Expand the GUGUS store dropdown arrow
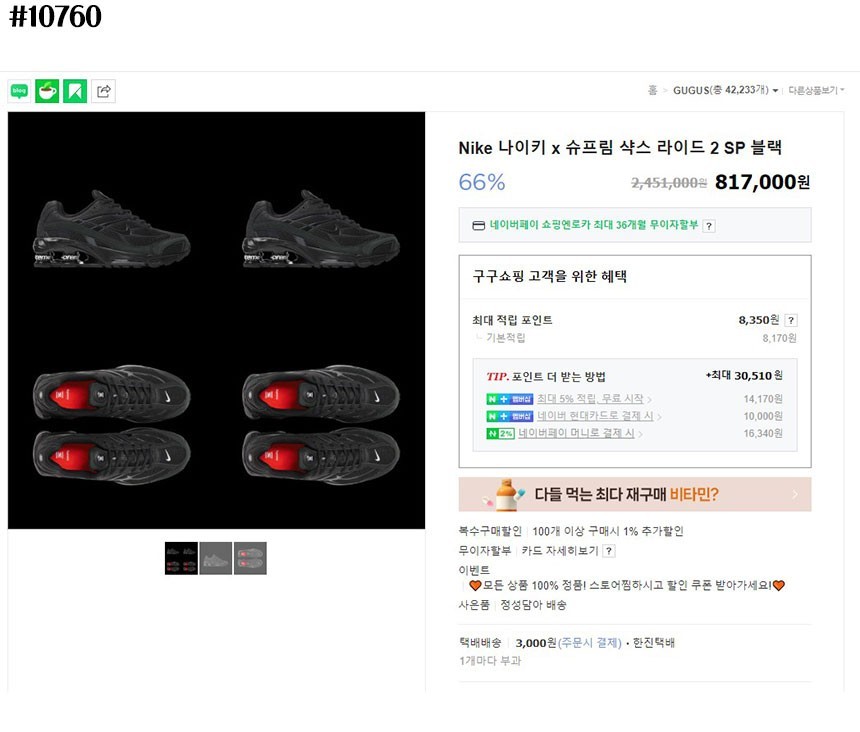Image resolution: width=860 pixels, height=732 pixels. [x=775, y=91]
